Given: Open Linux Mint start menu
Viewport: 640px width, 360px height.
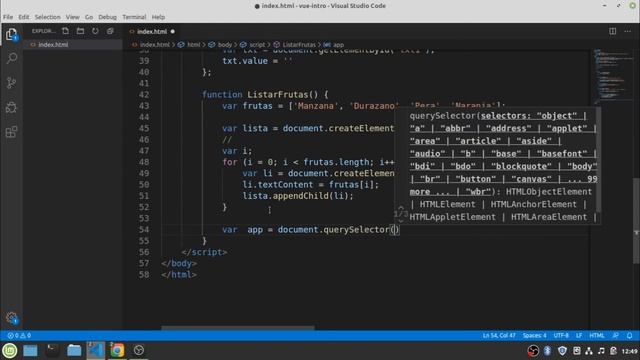Looking at the screenshot, I should (10, 351).
